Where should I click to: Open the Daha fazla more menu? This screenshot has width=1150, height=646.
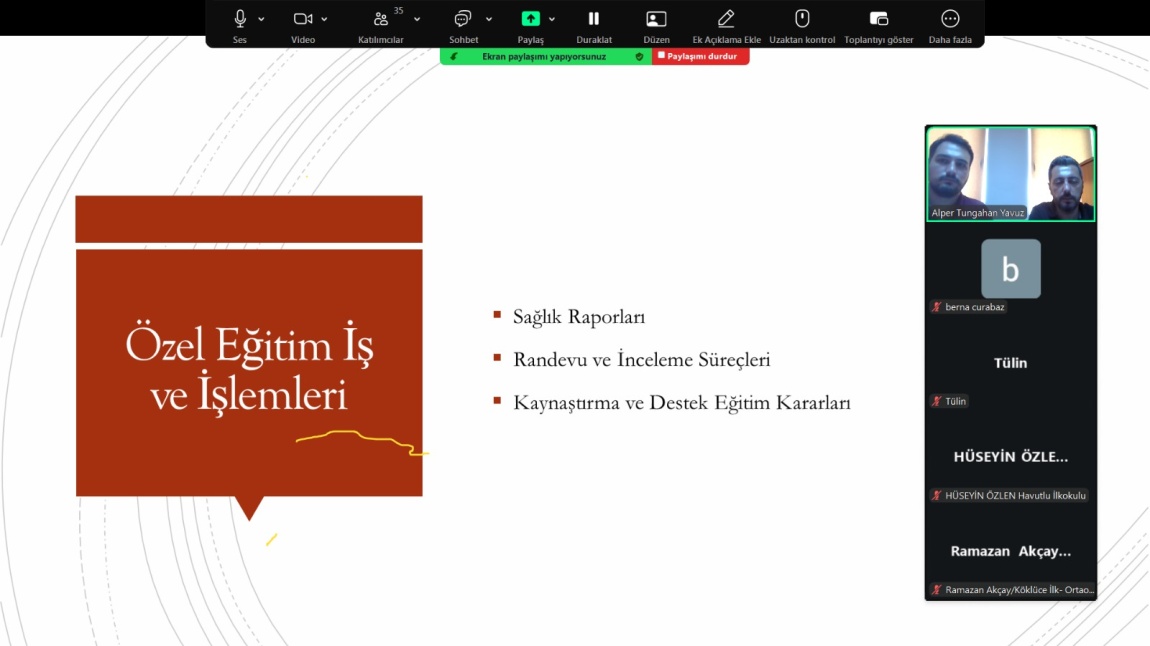950,19
